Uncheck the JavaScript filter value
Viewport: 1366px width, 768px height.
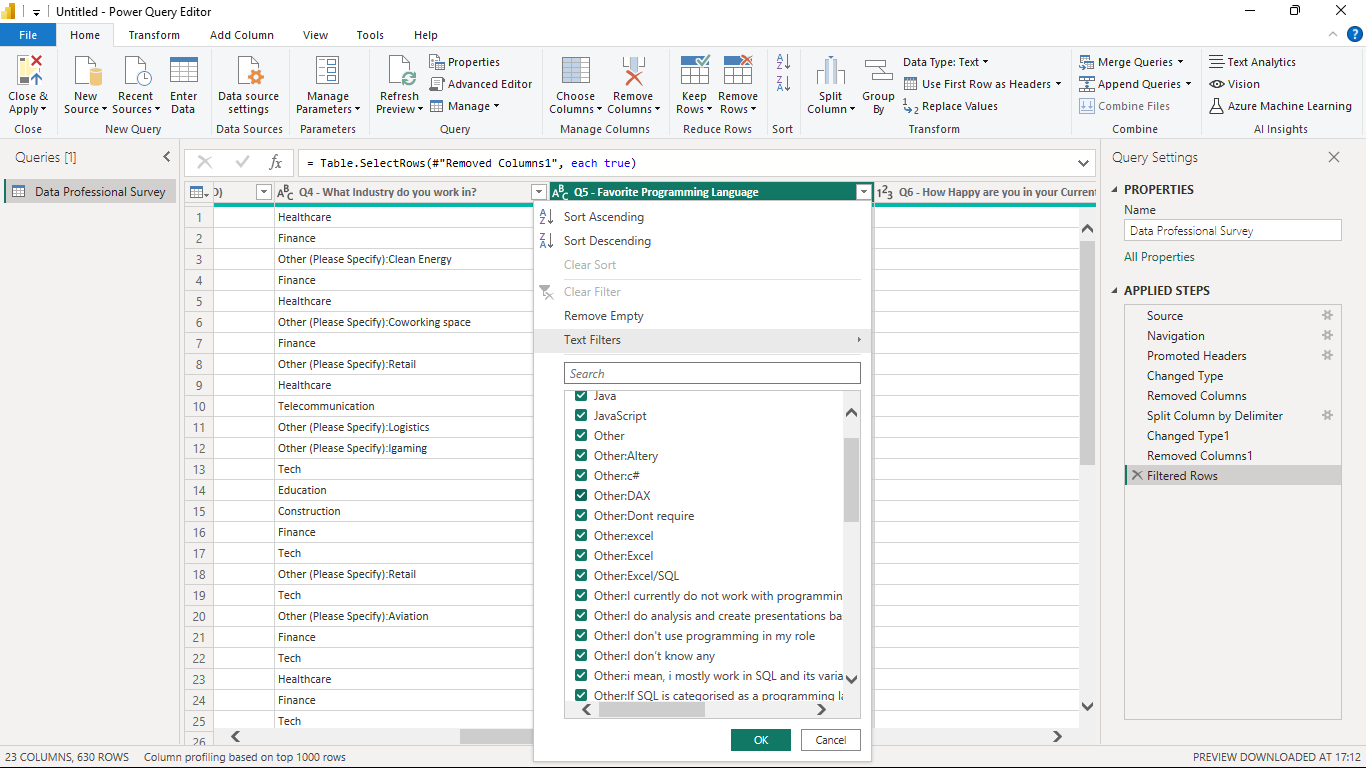tap(581, 416)
